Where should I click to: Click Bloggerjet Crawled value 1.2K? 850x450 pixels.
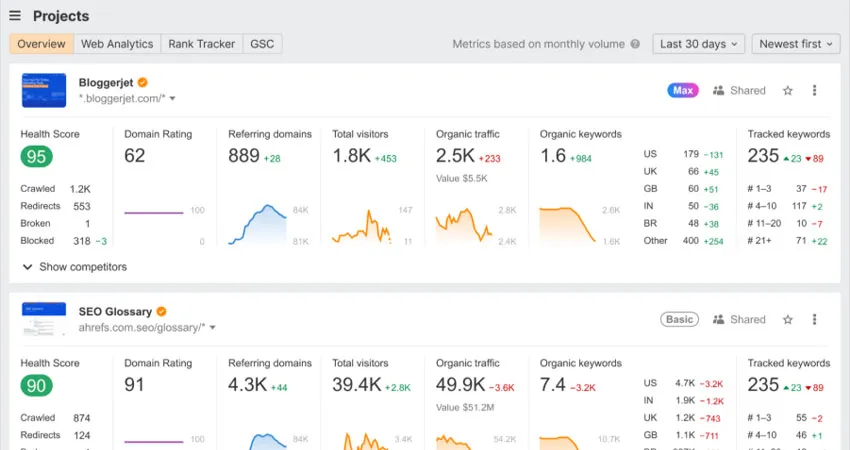pyautogui.click(x=80, y=189)
